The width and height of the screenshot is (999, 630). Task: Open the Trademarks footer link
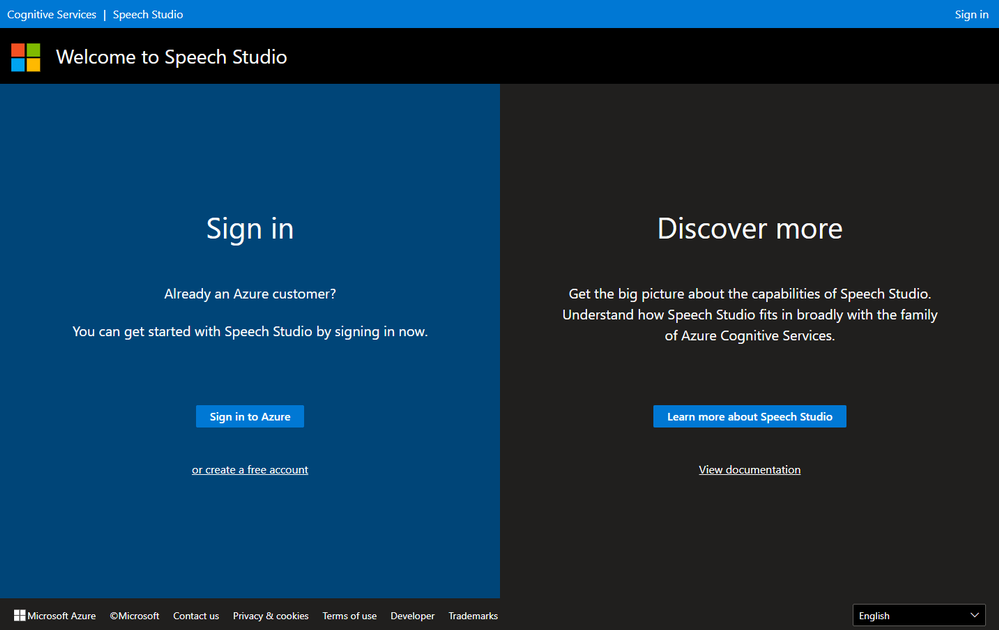(473, 616)
